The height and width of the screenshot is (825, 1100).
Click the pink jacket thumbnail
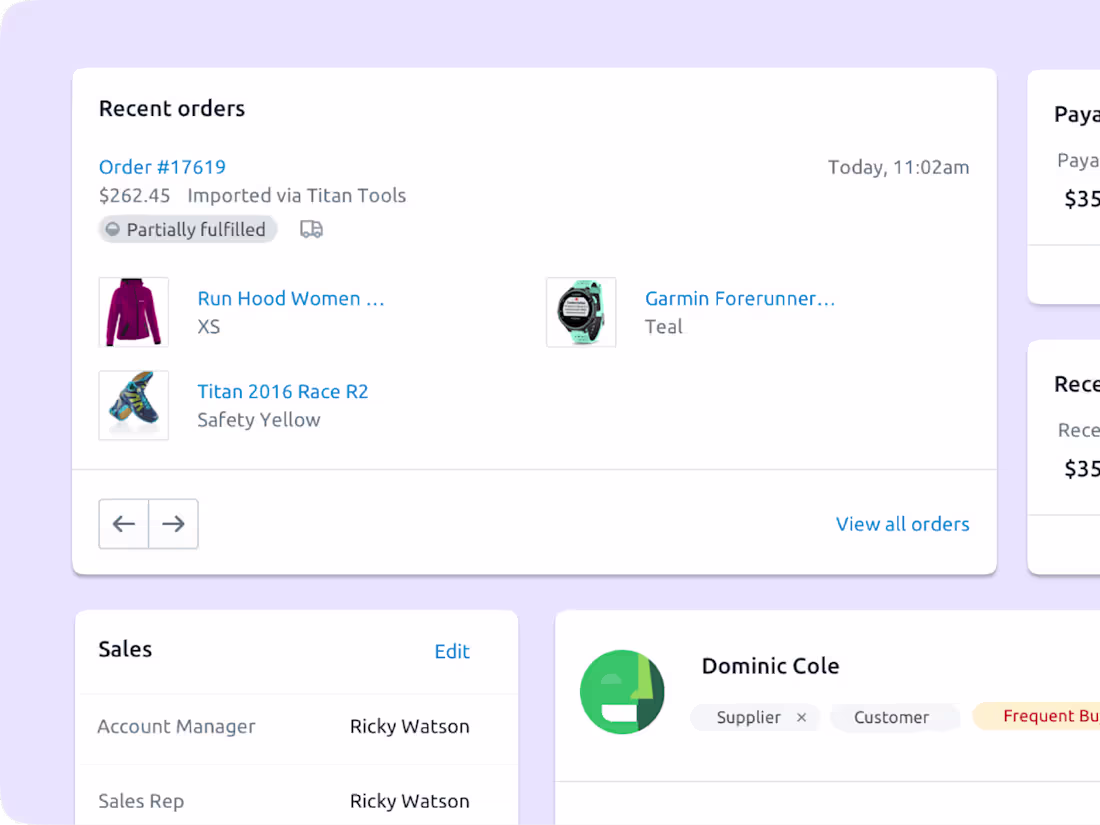coord(133,312)
